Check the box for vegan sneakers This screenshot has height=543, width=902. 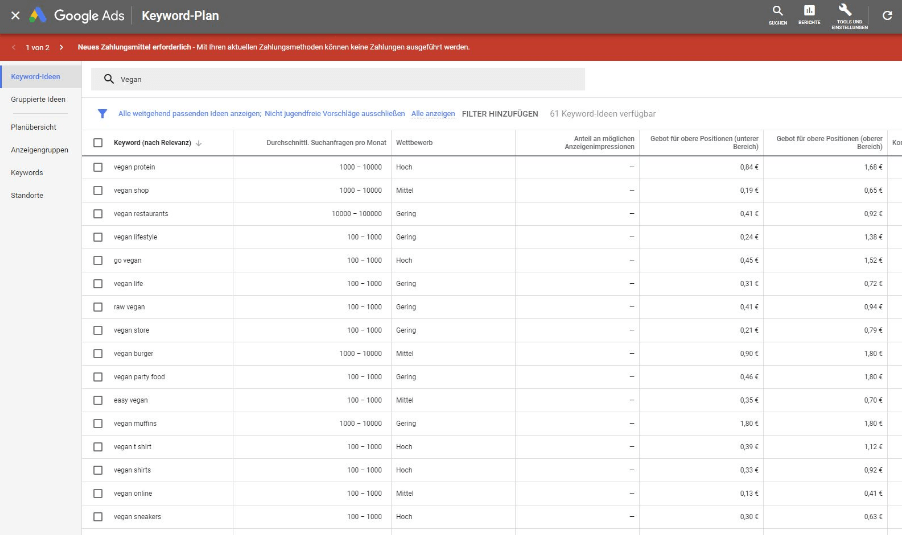click(x=98, y=517)
